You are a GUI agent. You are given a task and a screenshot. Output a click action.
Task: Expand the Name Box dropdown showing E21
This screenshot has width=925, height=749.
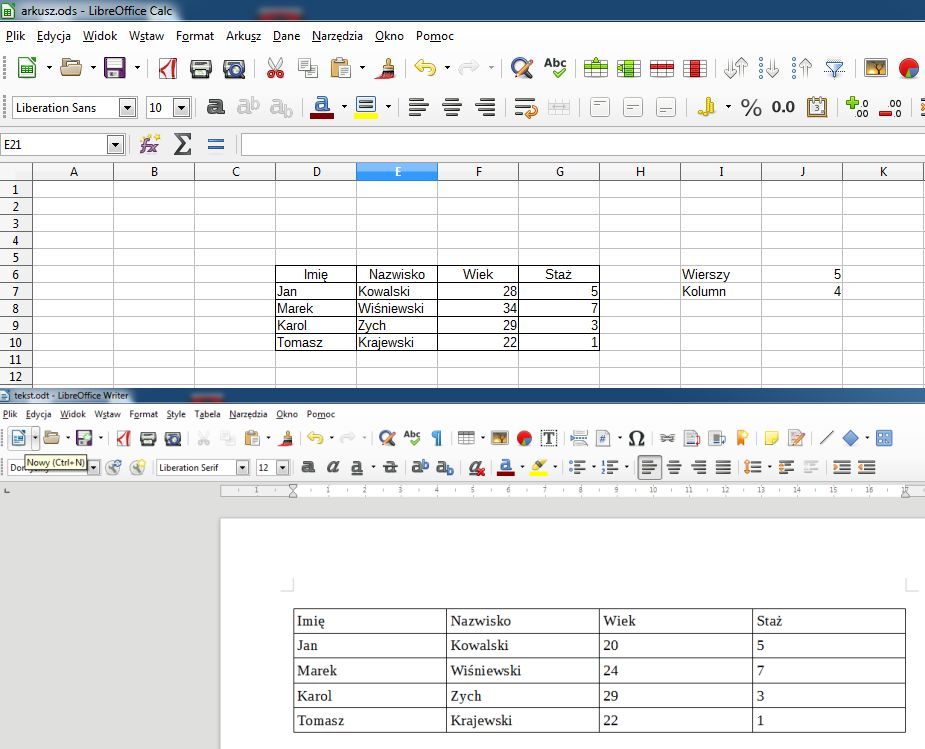pos(115,145)
